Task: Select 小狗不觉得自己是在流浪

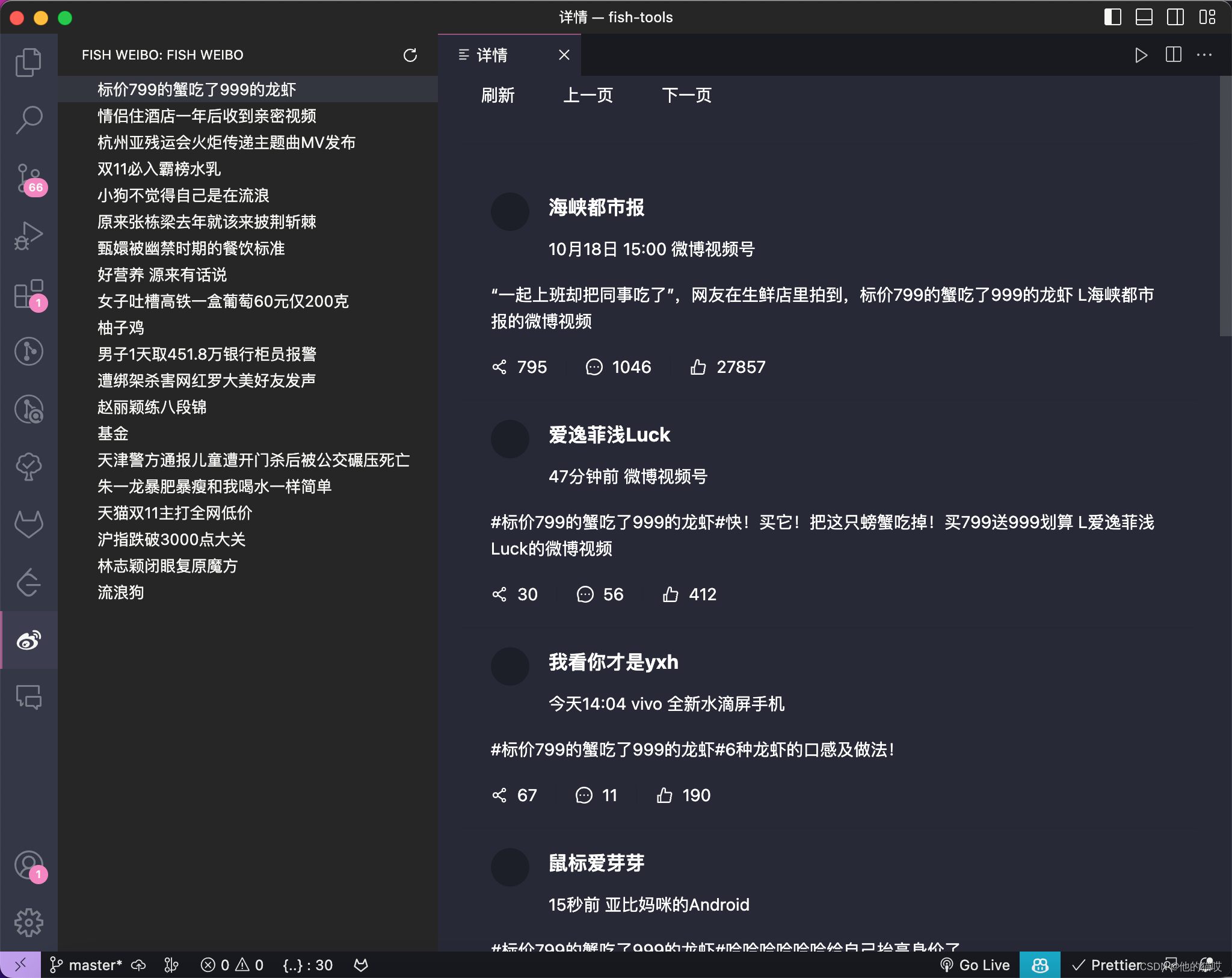Action: [248, 195]
